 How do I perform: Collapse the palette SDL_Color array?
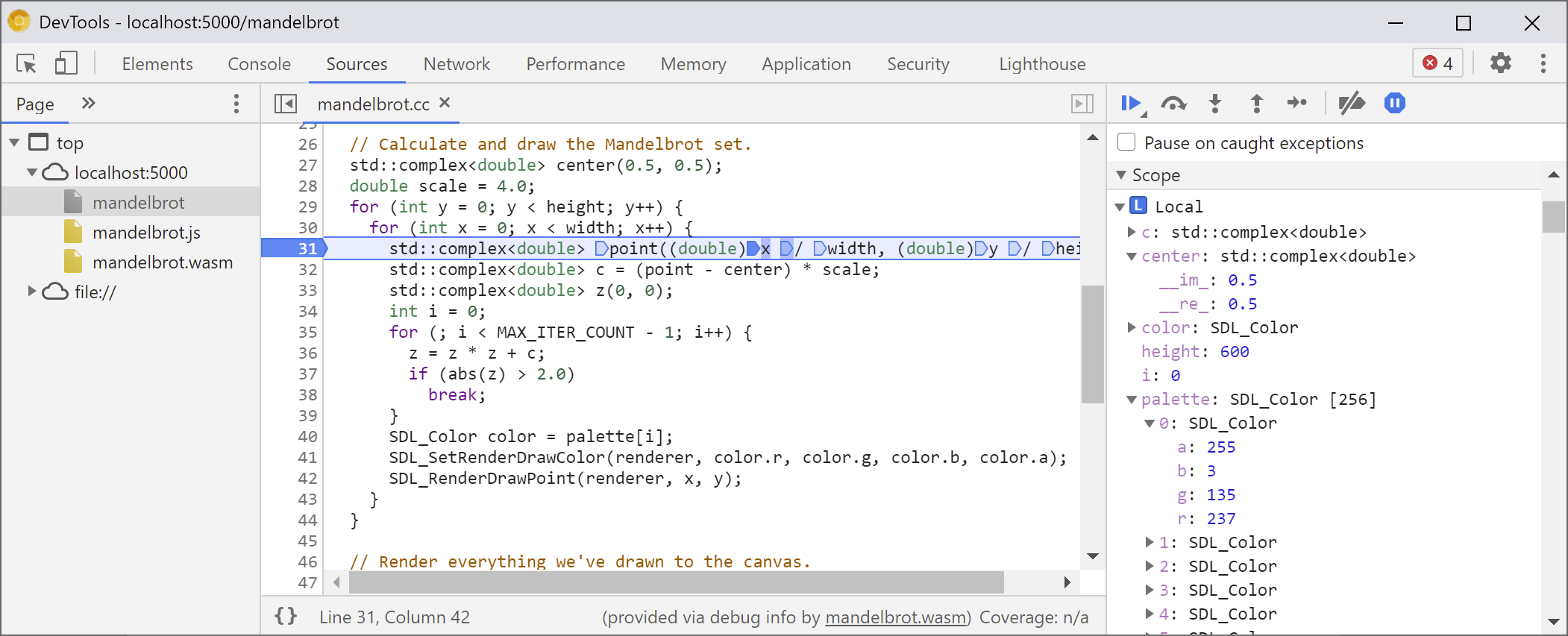coord(1132,400)
